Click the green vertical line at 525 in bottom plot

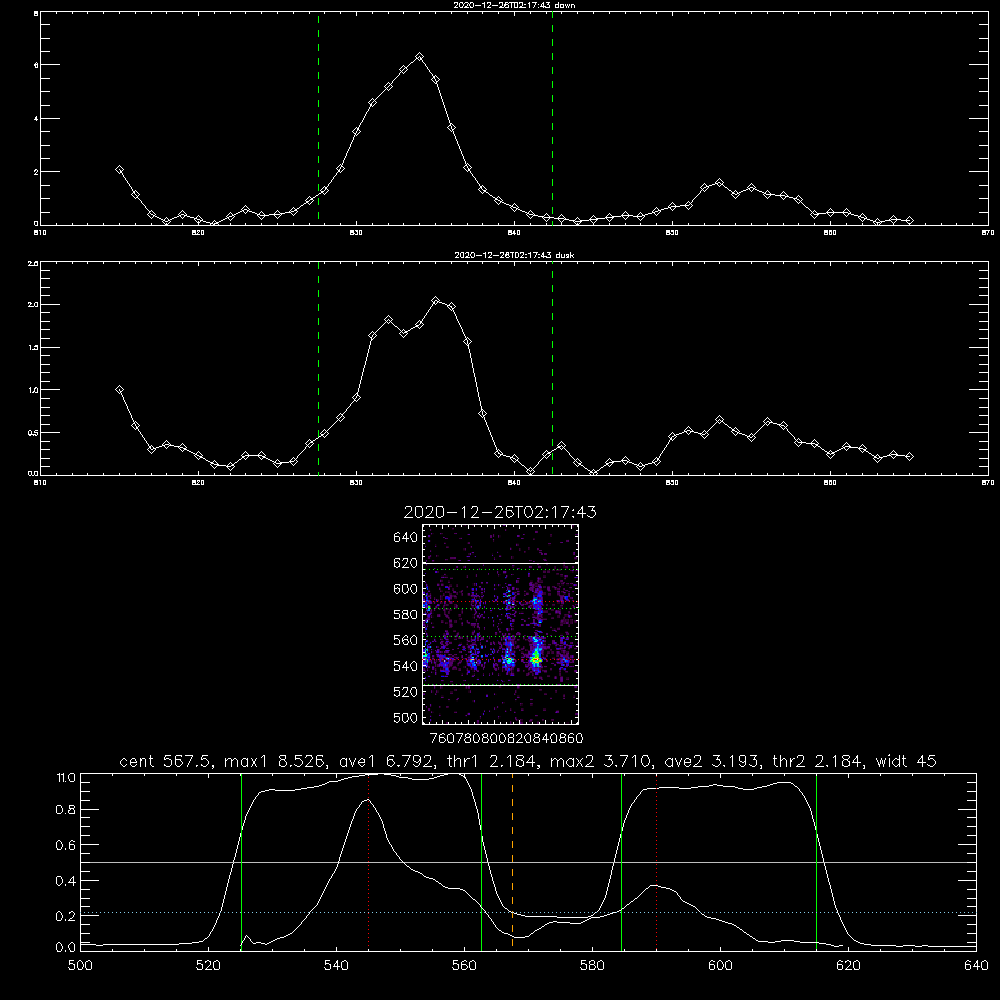241,862
